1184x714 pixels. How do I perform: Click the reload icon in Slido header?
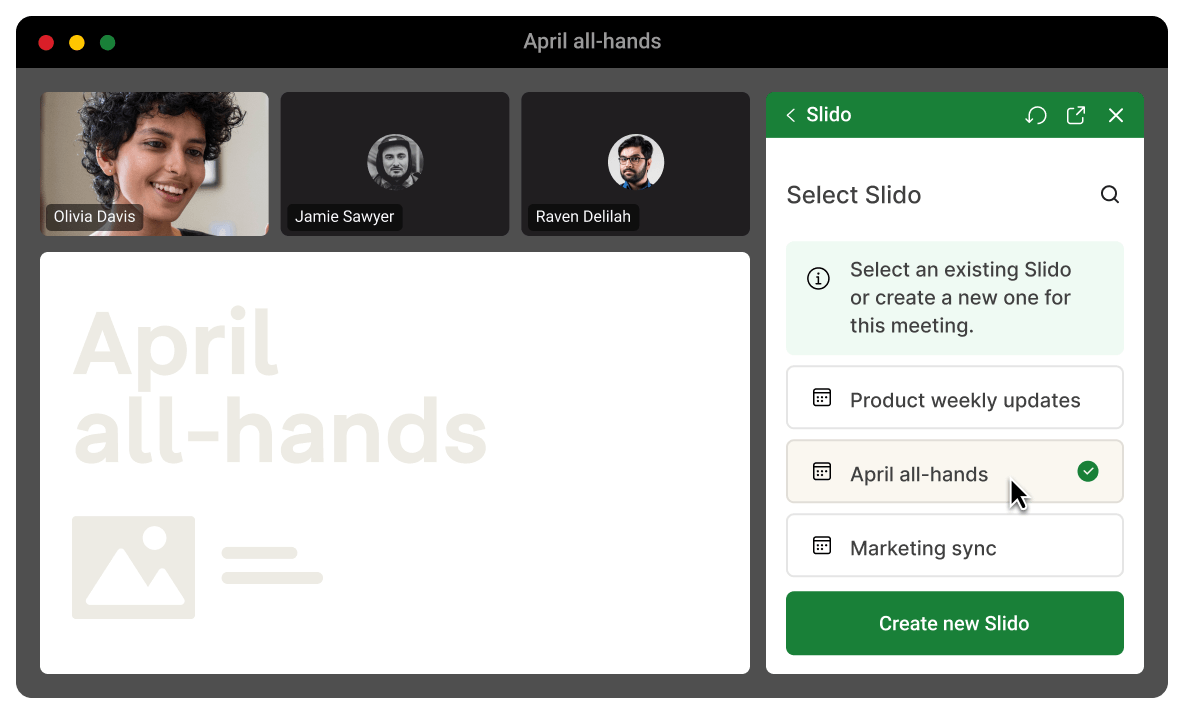coord(1036,115)
